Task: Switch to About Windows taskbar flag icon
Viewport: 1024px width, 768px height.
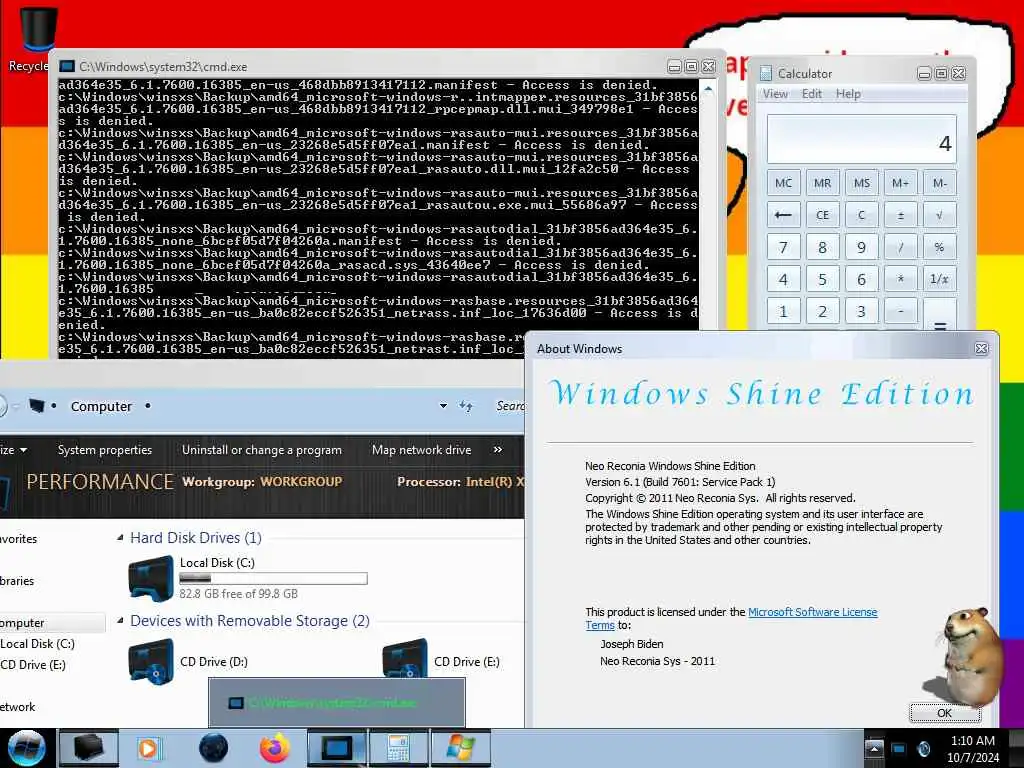Action: click(x=460, y=748)
